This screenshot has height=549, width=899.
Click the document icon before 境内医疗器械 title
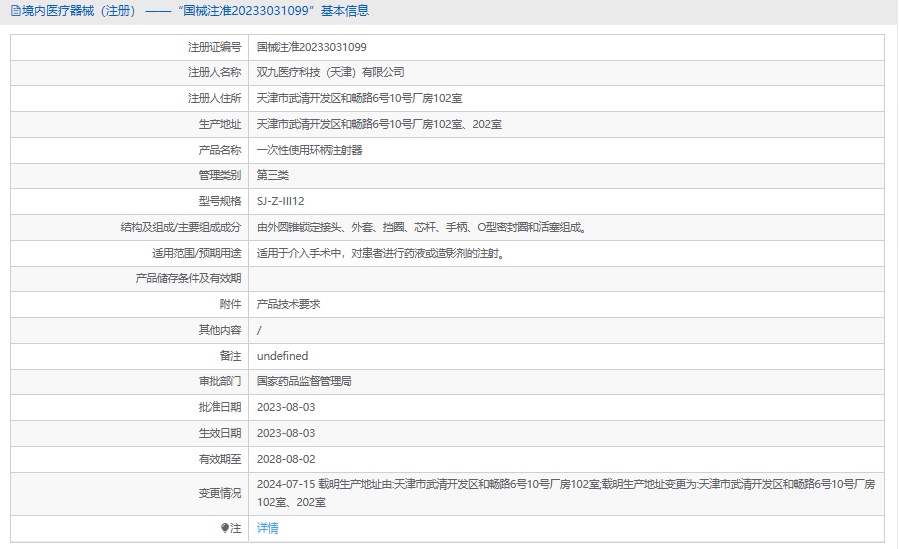pyautogui.click(x=15, y=11)
